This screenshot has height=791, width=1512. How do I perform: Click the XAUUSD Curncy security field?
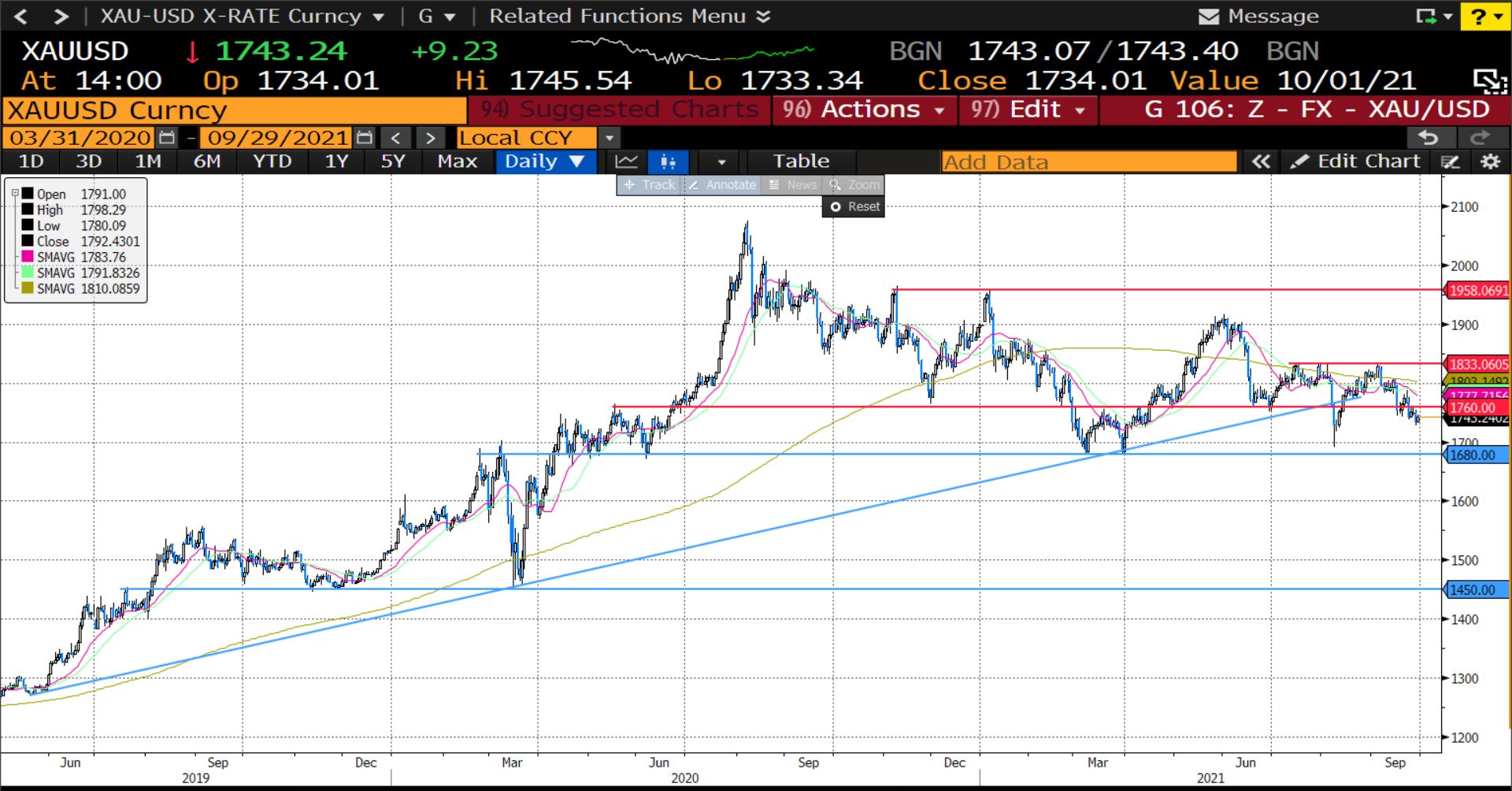235,110
